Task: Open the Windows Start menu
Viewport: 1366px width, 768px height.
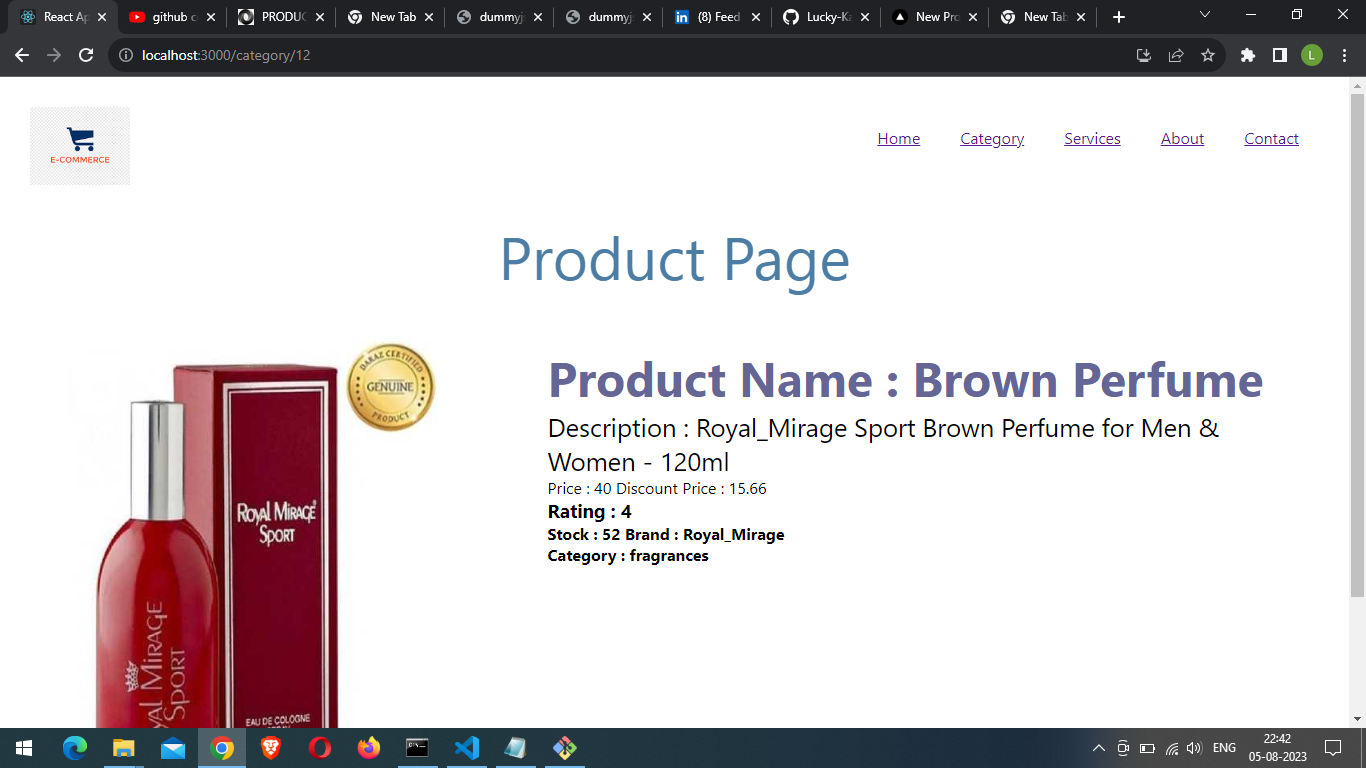Action: [x=21, y=747]
